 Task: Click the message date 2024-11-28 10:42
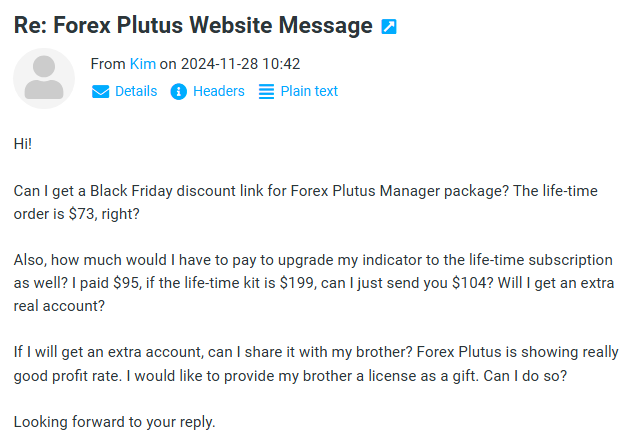(241, 64)
